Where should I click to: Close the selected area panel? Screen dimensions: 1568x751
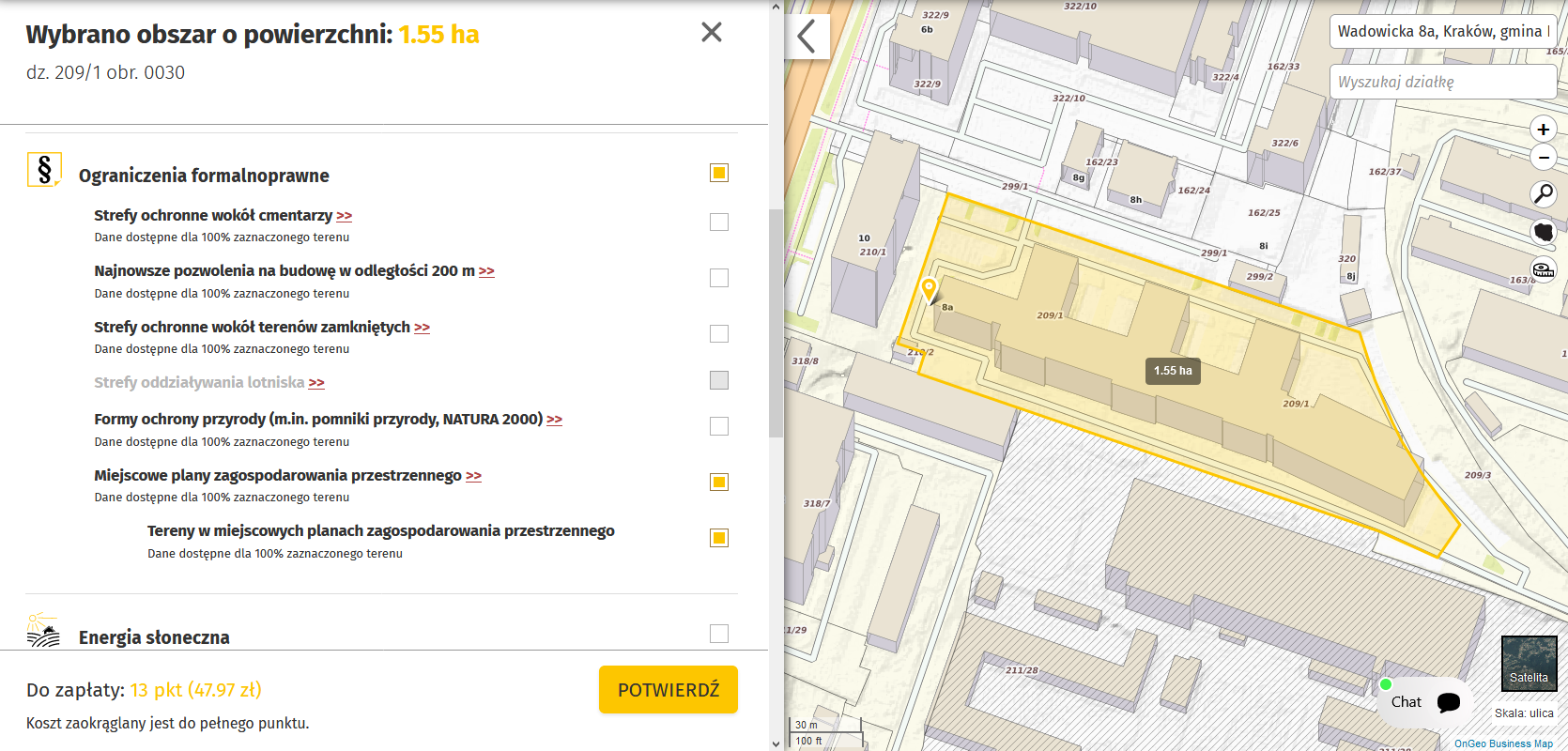click(712, 33)
